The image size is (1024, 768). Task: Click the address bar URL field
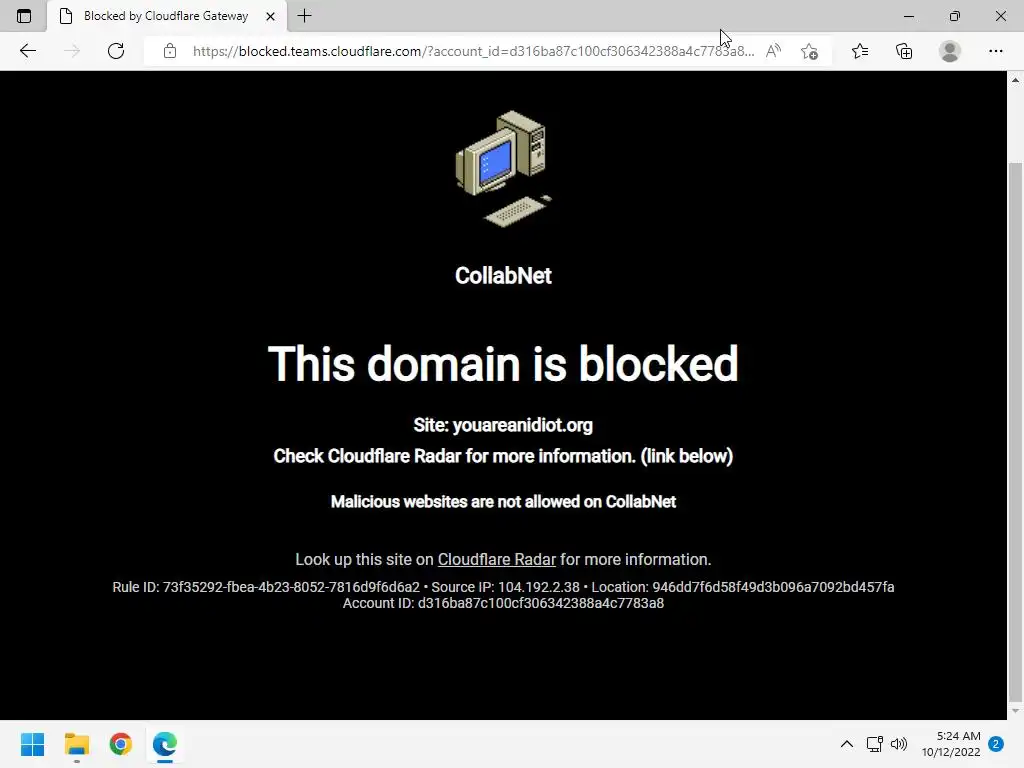(x=473, y=51)
